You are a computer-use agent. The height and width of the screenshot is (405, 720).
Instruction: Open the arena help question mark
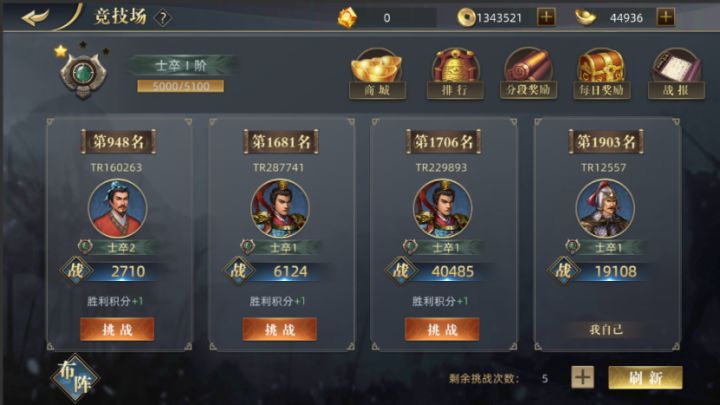point(163,18)
